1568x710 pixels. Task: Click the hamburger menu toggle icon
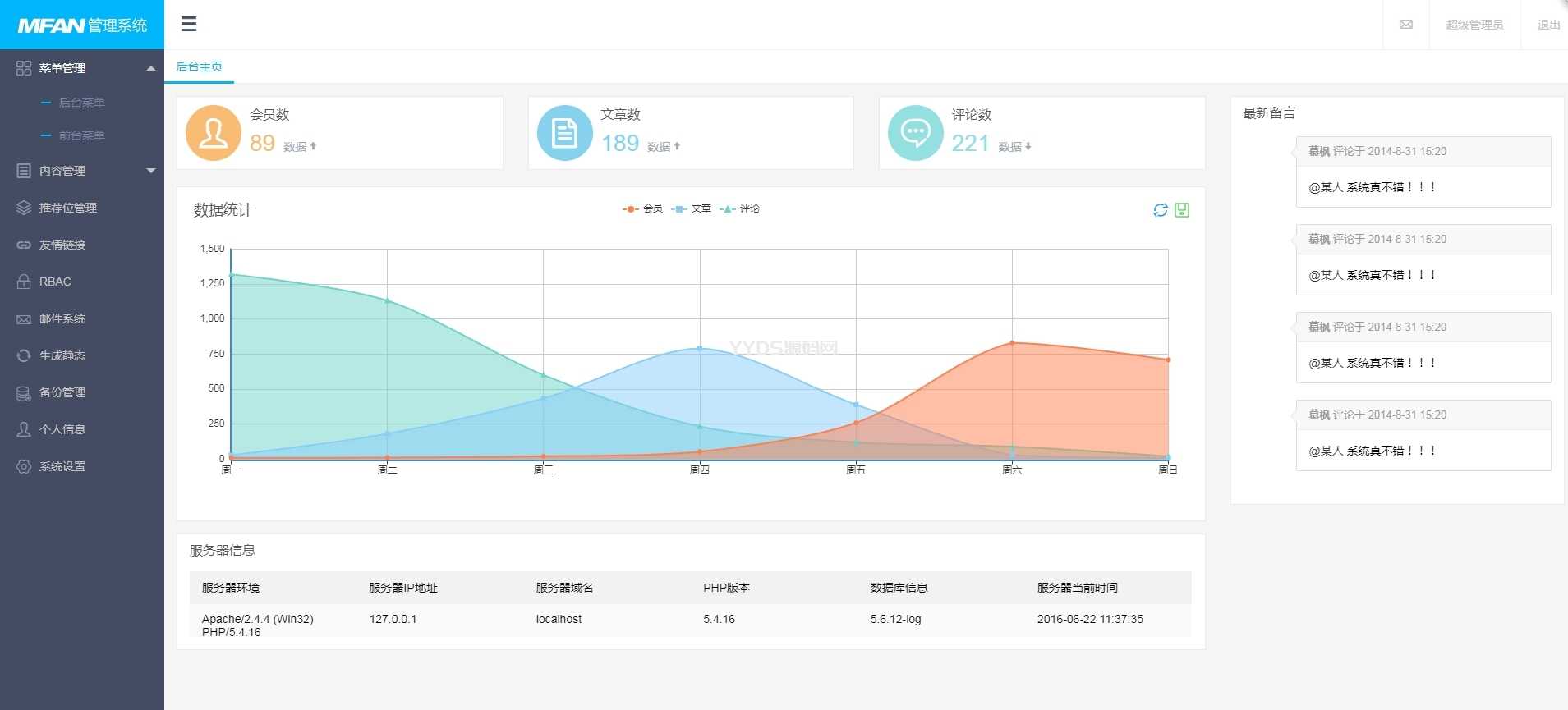pyautogui.click(x=189, y=24)
